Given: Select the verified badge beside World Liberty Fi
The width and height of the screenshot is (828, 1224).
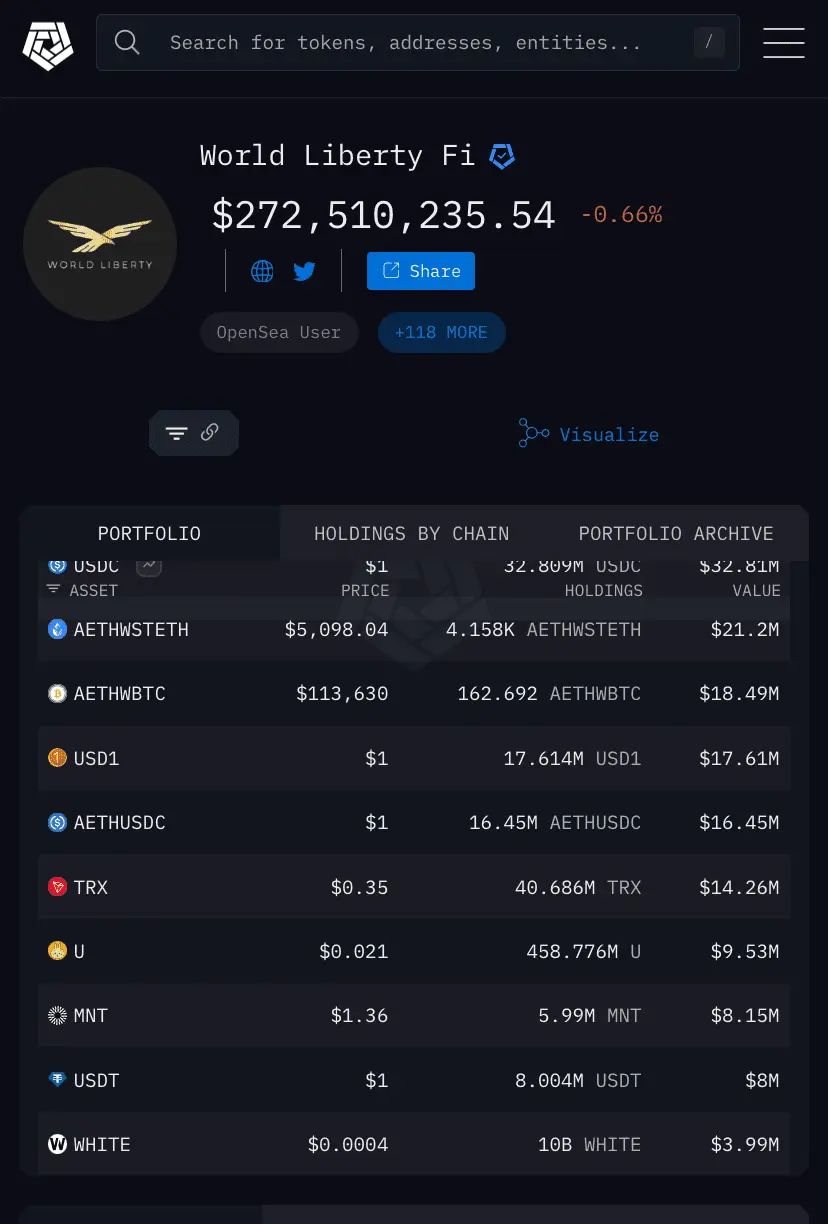Looking at the screenshot, I should [x=502, y=156].
